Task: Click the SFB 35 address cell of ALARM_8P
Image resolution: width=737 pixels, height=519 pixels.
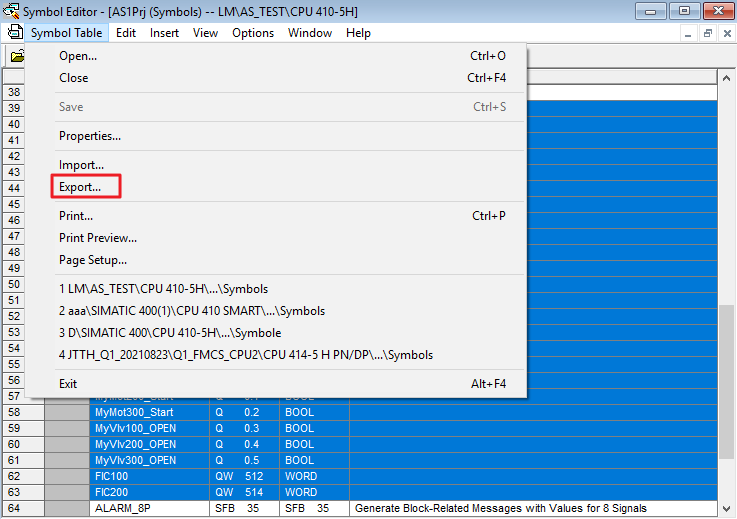Action: click(244, 508)
